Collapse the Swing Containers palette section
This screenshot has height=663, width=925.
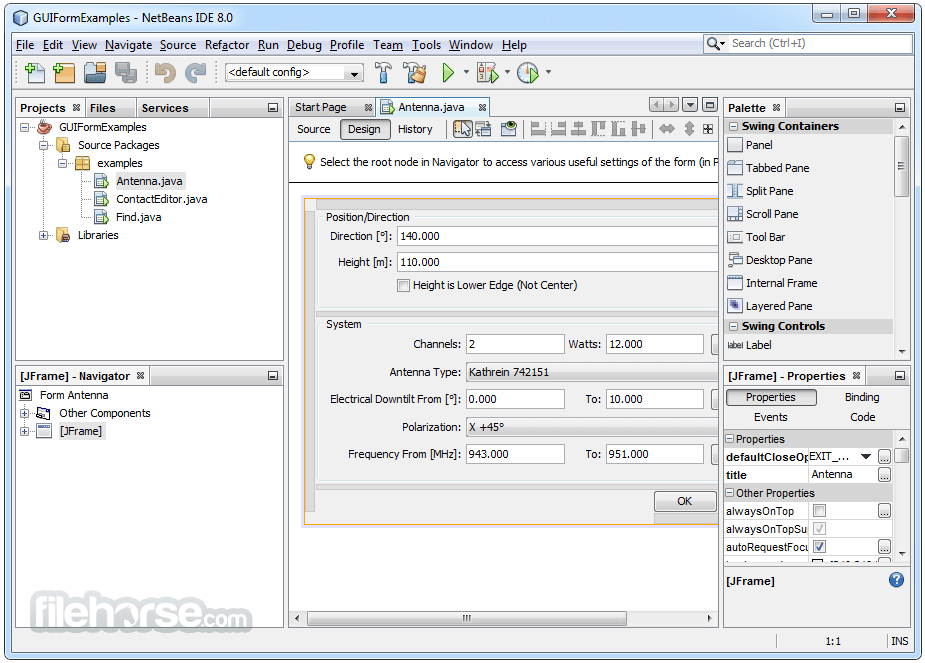[x=733, y=126]
